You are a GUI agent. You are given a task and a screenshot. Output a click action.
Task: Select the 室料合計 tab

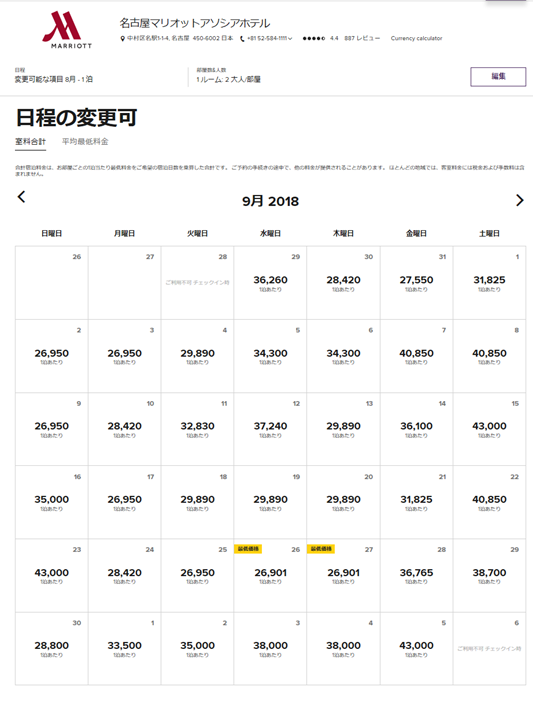pos(31,142)
